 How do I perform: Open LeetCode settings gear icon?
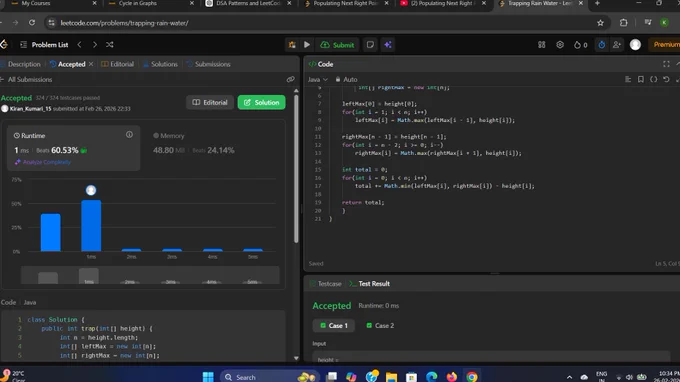click(x=560, y=45)
